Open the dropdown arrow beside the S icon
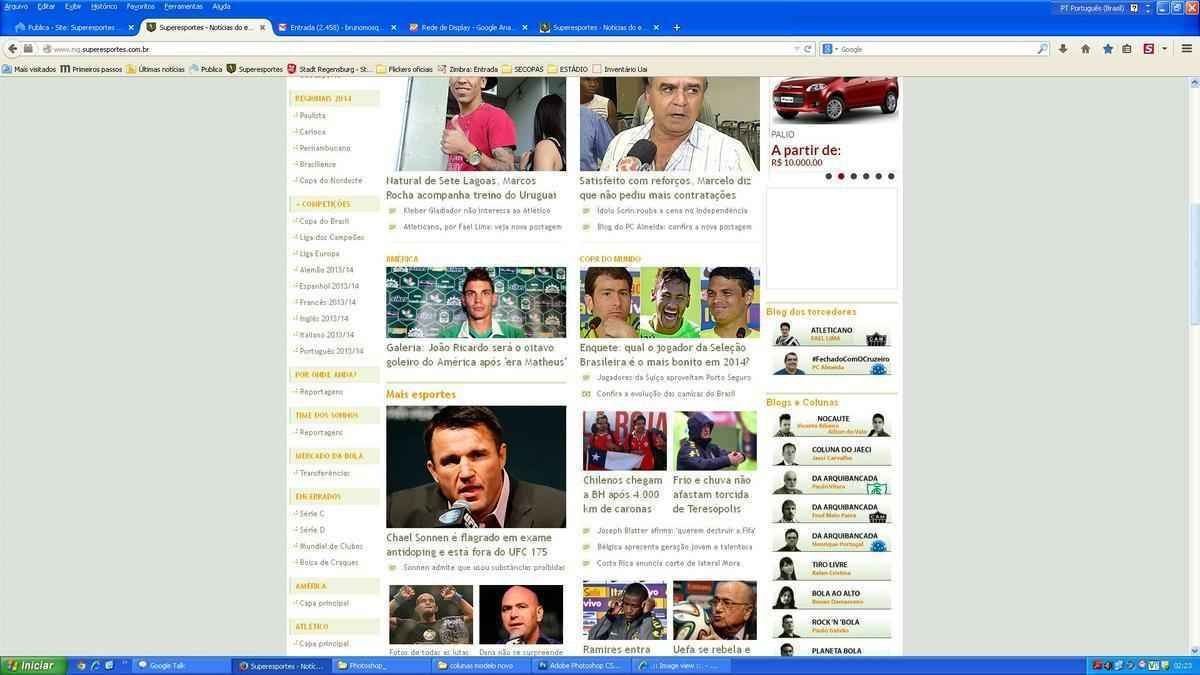The image size is (1200, 675). click(x=1164, y=49)
